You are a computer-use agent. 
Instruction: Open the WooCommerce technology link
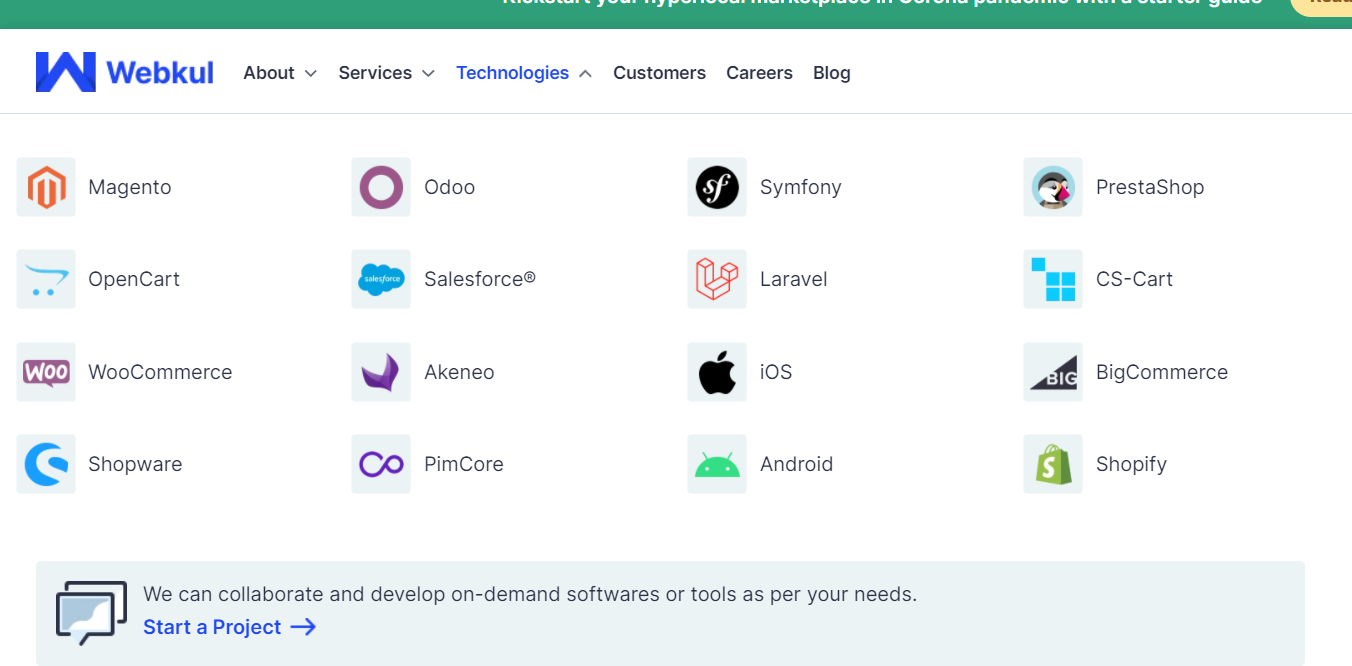[160, 372]
